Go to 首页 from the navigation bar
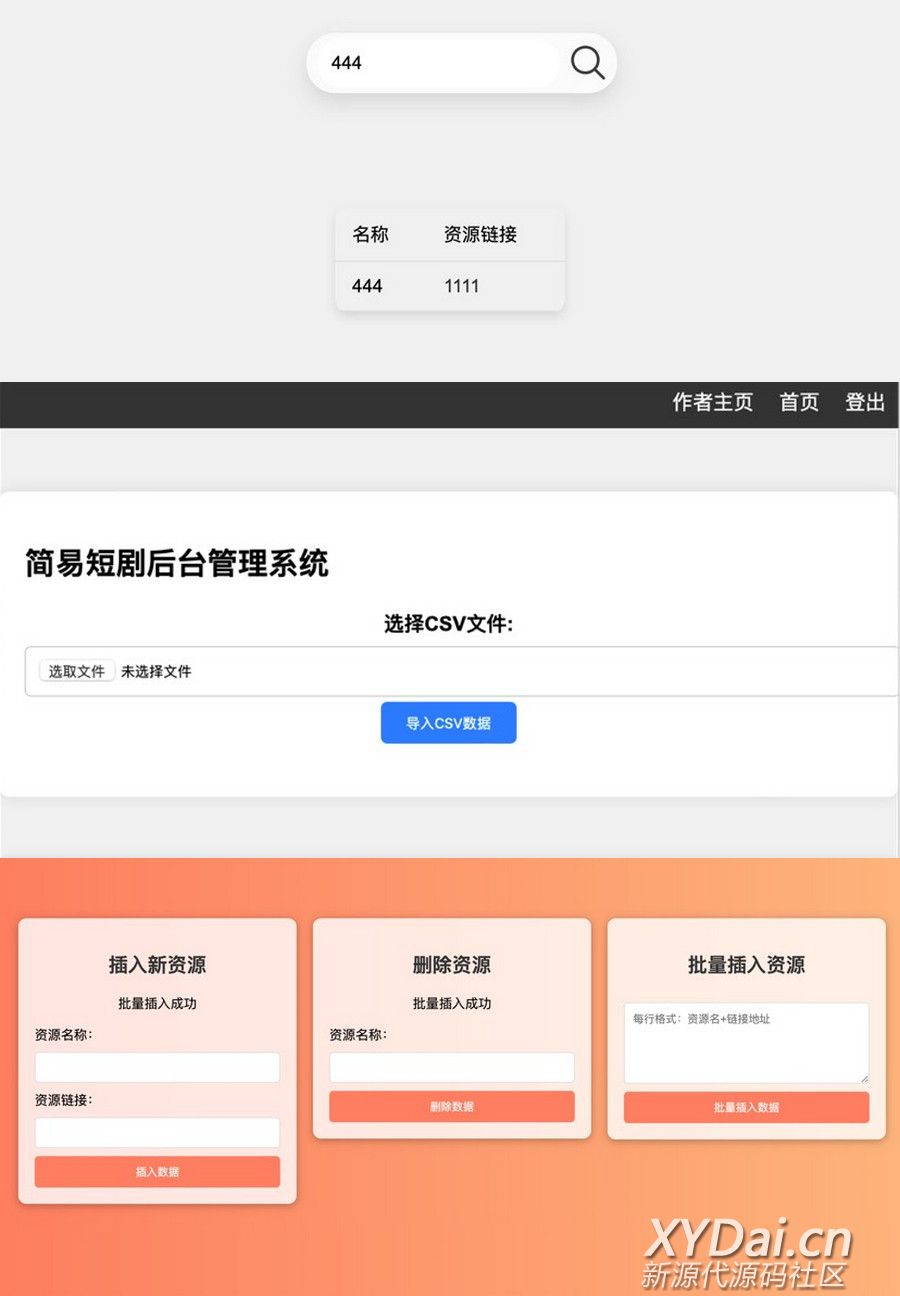900x1296 pixels. [799, 402]
